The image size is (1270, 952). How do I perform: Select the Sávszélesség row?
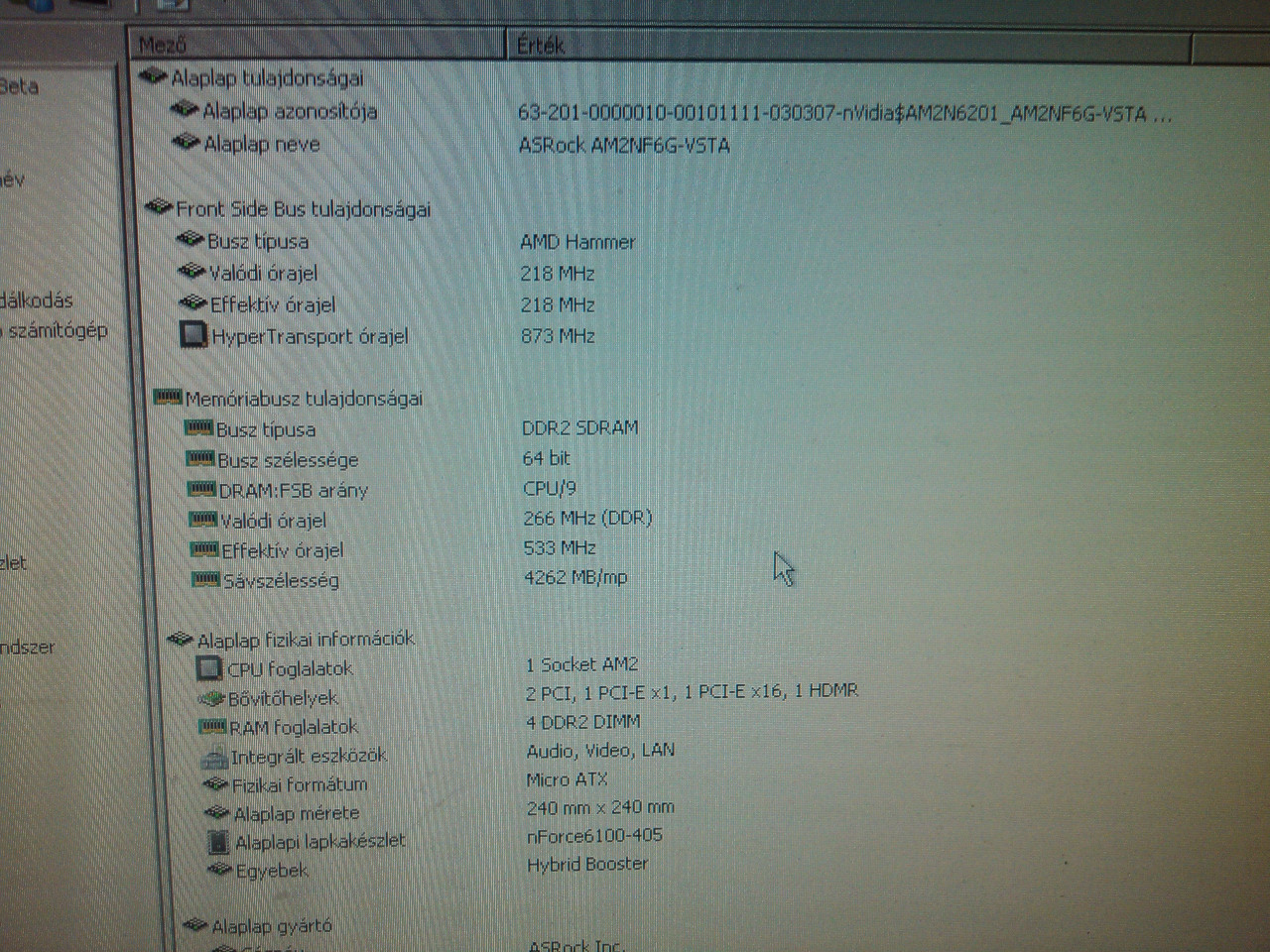281,580
